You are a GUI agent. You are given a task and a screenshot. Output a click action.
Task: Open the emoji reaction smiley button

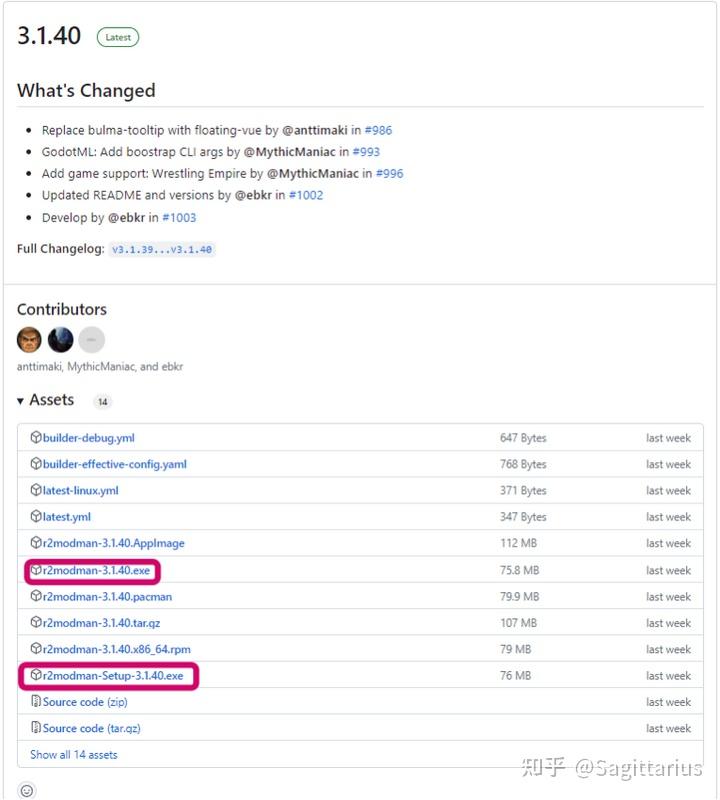(27, 791)
